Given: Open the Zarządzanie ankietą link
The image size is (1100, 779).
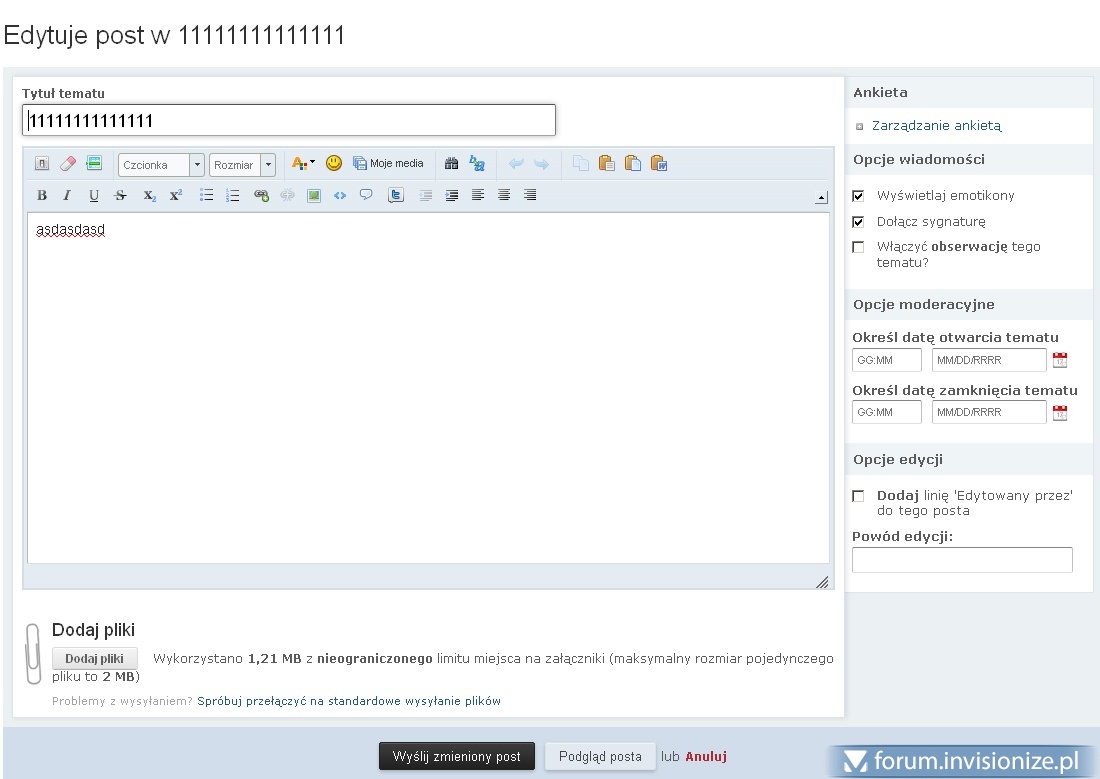Looking at the screenshot, I should point(936,126).
